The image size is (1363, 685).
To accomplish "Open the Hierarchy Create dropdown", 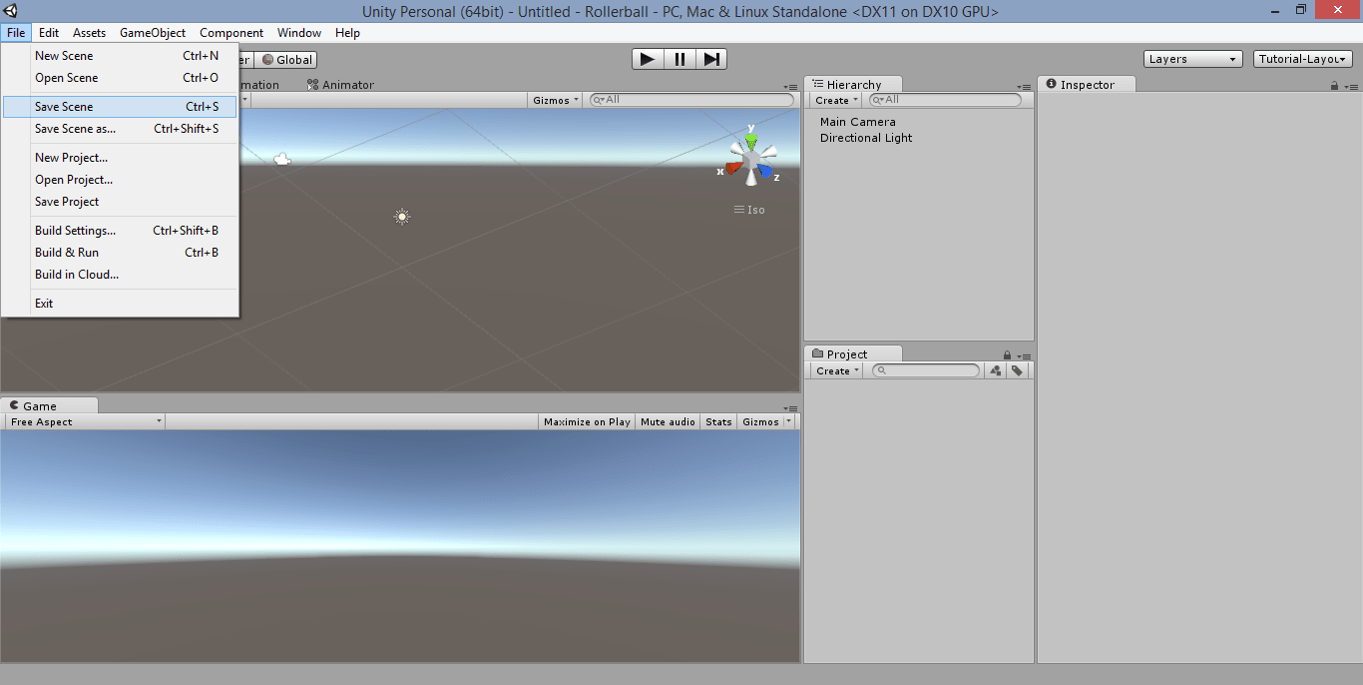I will coord(836,100).
